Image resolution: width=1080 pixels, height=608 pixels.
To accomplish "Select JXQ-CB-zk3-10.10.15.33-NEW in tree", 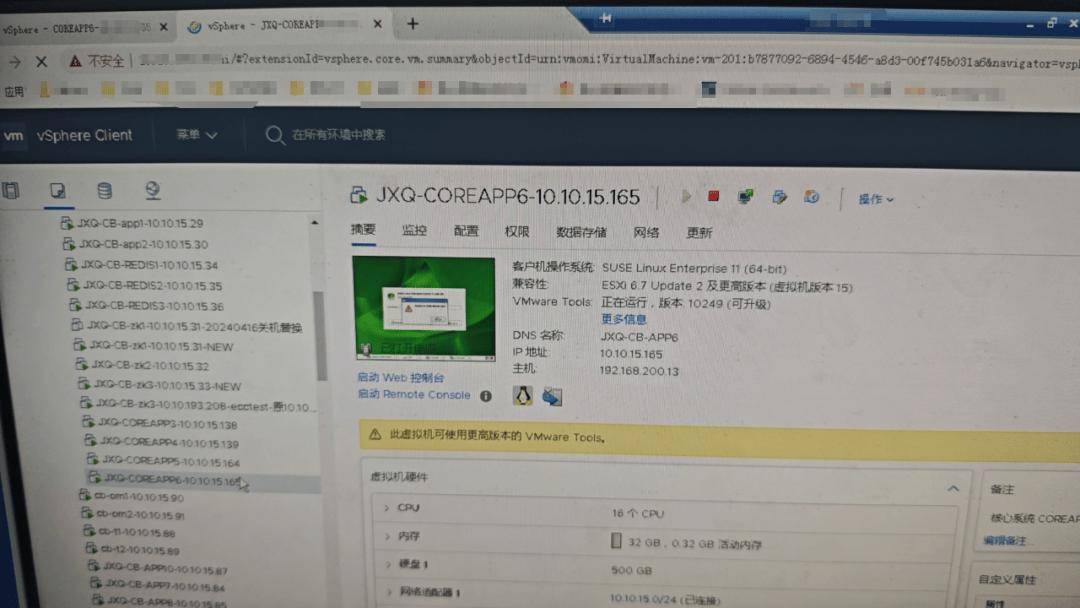I will 167,386.
